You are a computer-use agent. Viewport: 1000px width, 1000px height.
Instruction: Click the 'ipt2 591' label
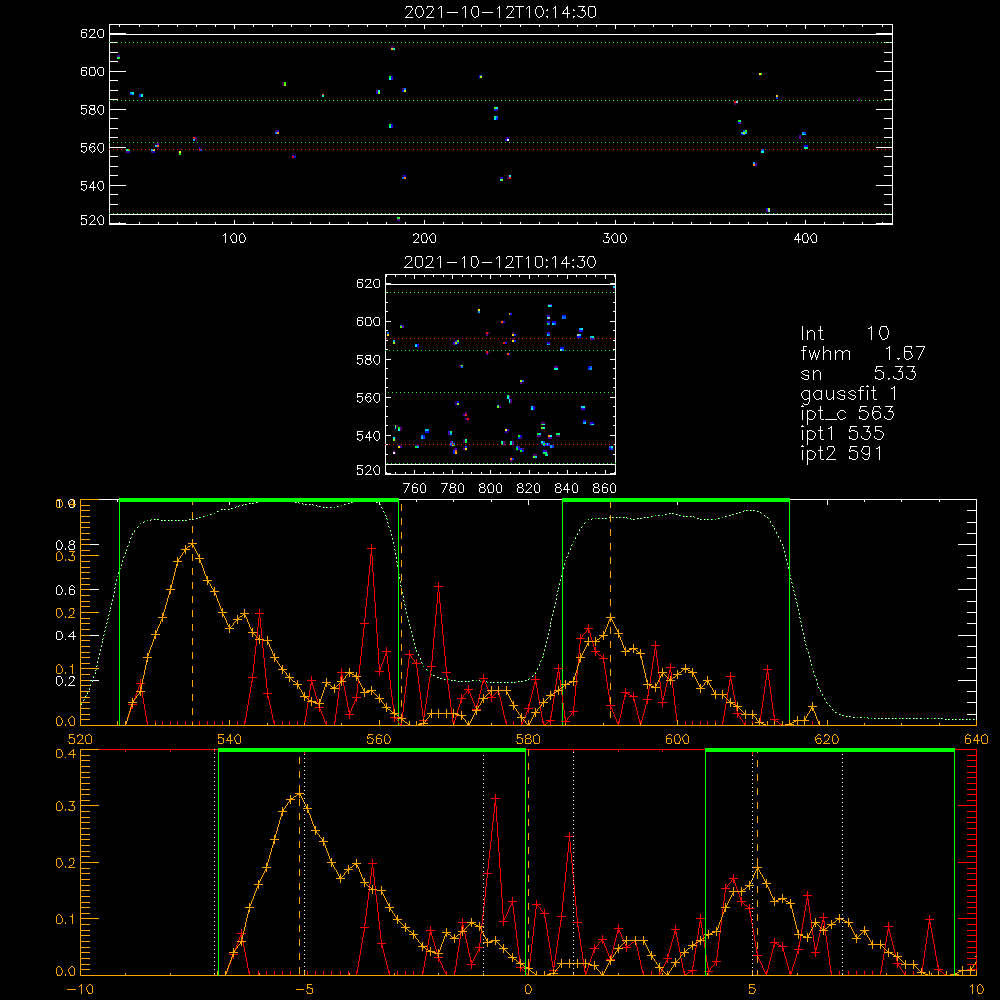point(842,453)
